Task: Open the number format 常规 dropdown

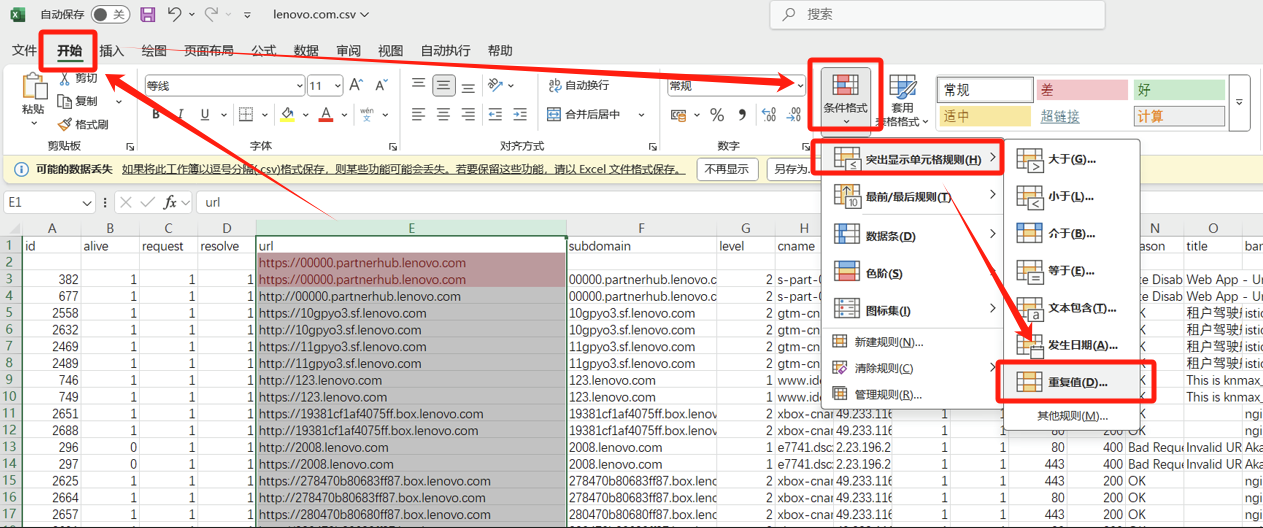Action: [x=799, y=86]
